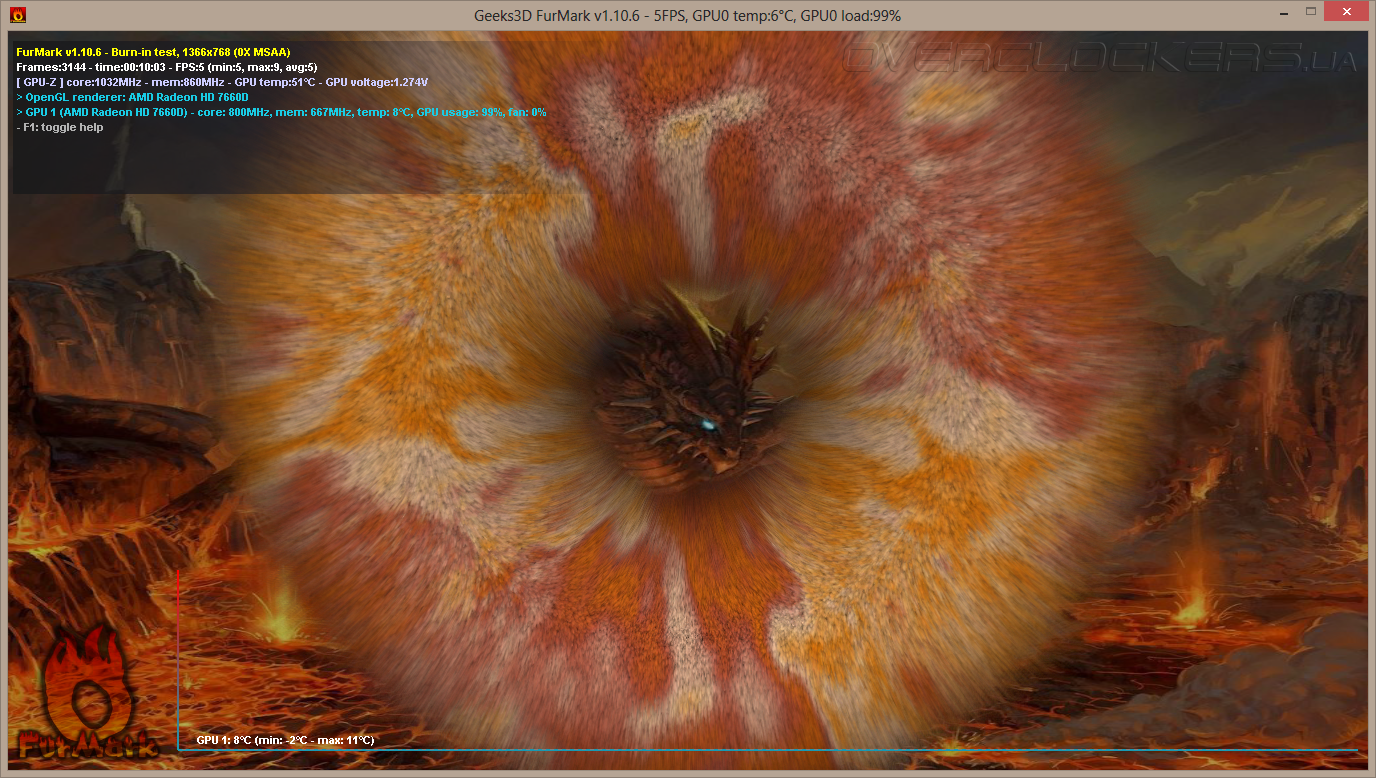Click the 'GPU 1: 8°C' temperature graph label
The height and width of the screenshot is (778, 1376).
click(x=285, y=740)
